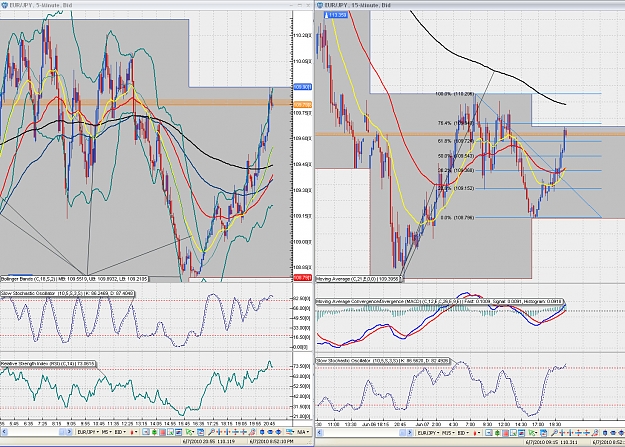Click the chart properties icon in the 15-minute toolbar
This screenshot has width=625, height=447.
(x=521, y=432)
